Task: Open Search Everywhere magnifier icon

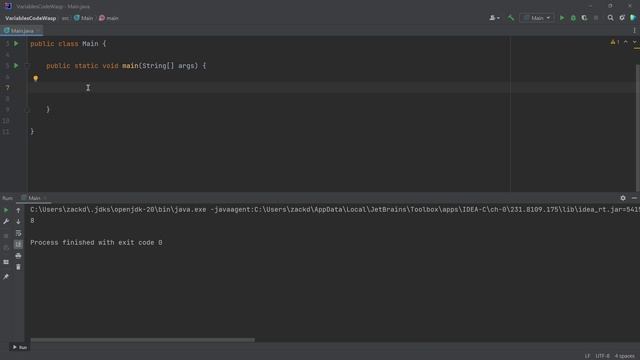Action: tap(610, 18)
